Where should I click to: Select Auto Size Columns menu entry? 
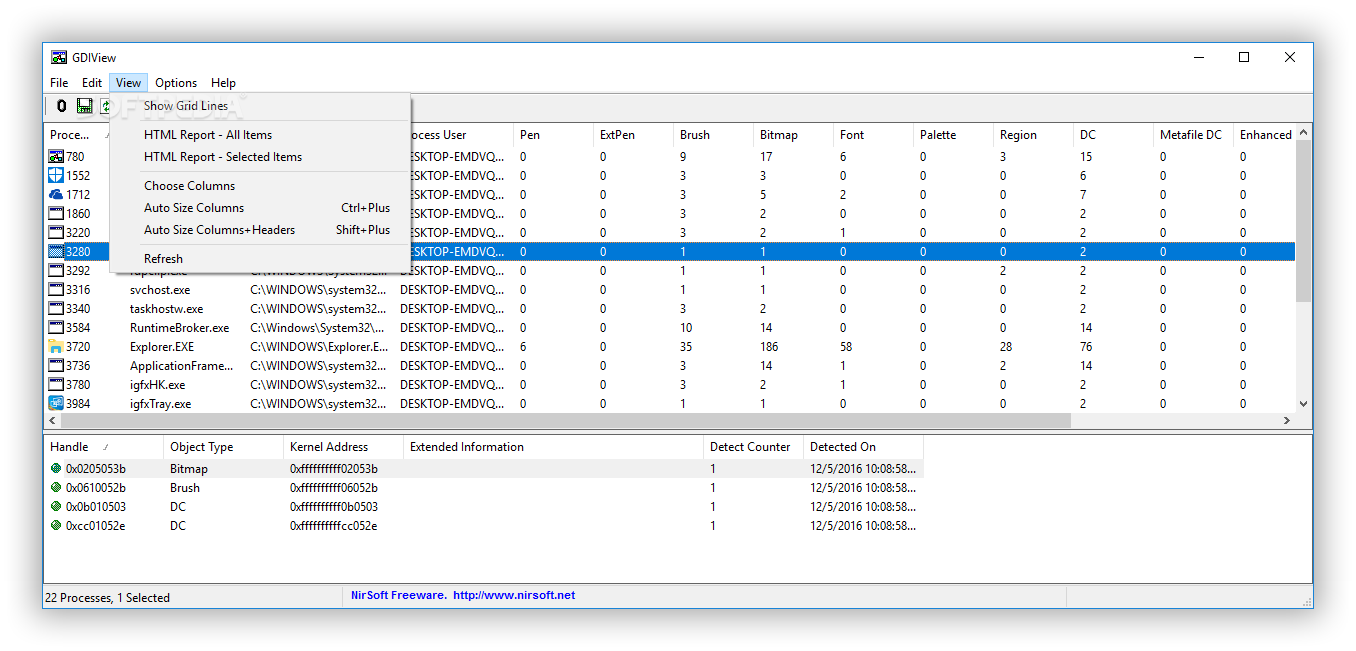260,208
